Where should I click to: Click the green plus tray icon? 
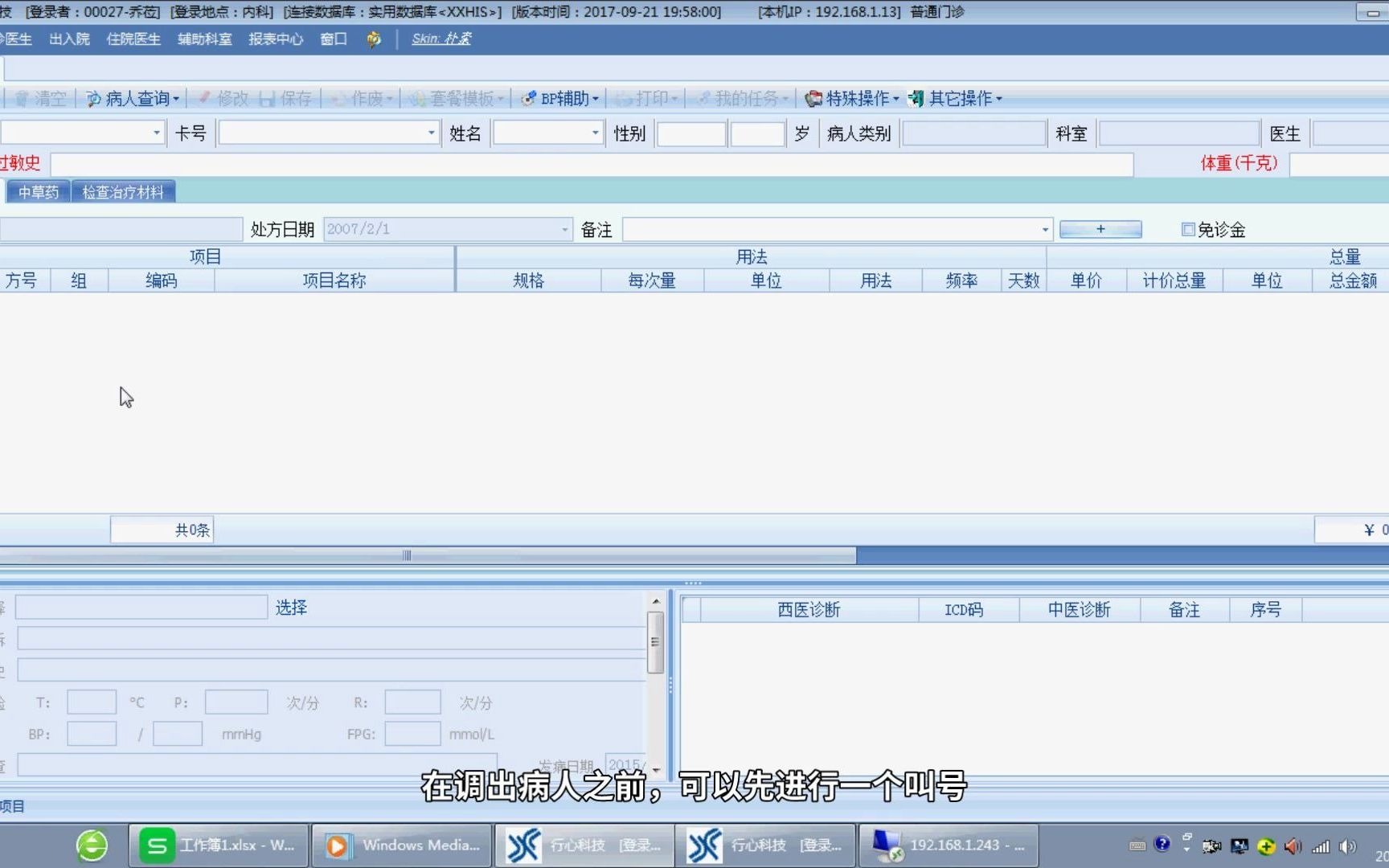pos(1266,846)
